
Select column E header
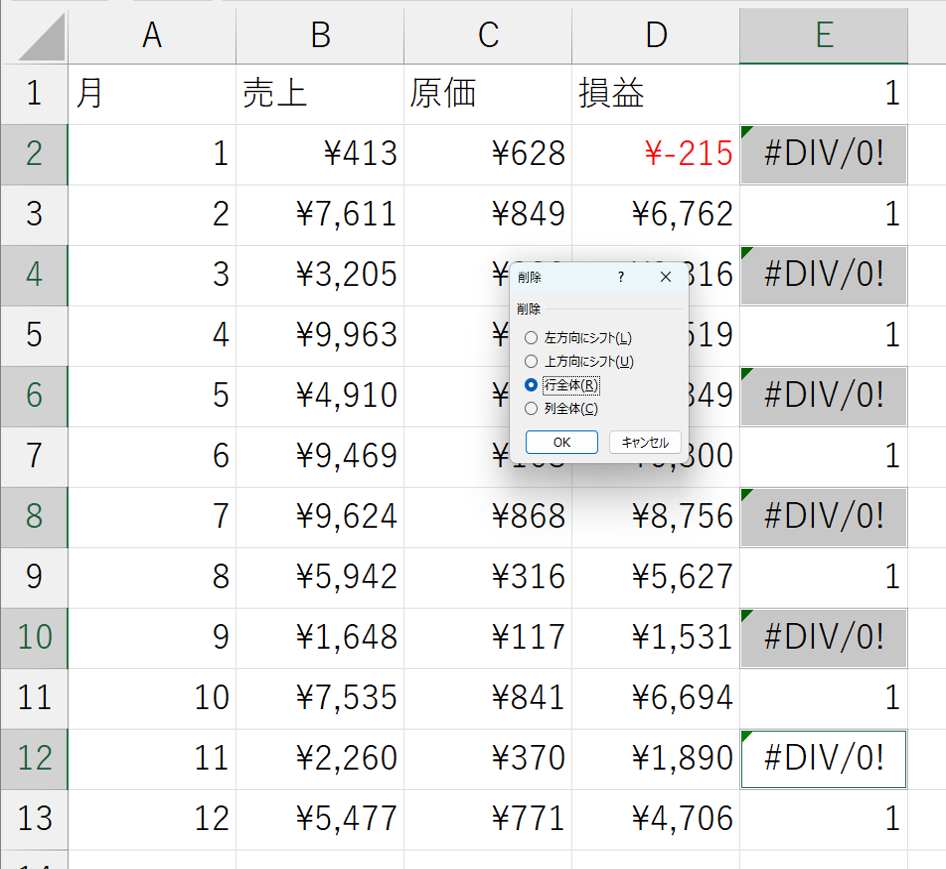tap(824, 35)
